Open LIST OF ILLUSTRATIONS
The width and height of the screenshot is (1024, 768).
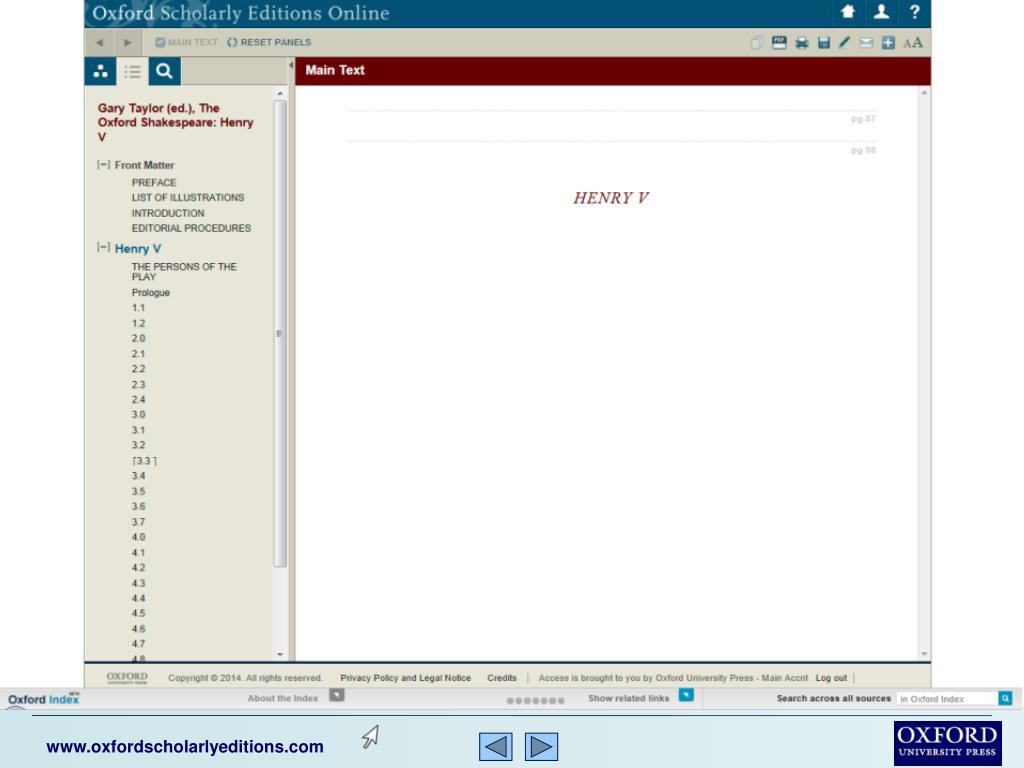pos(188,197)
